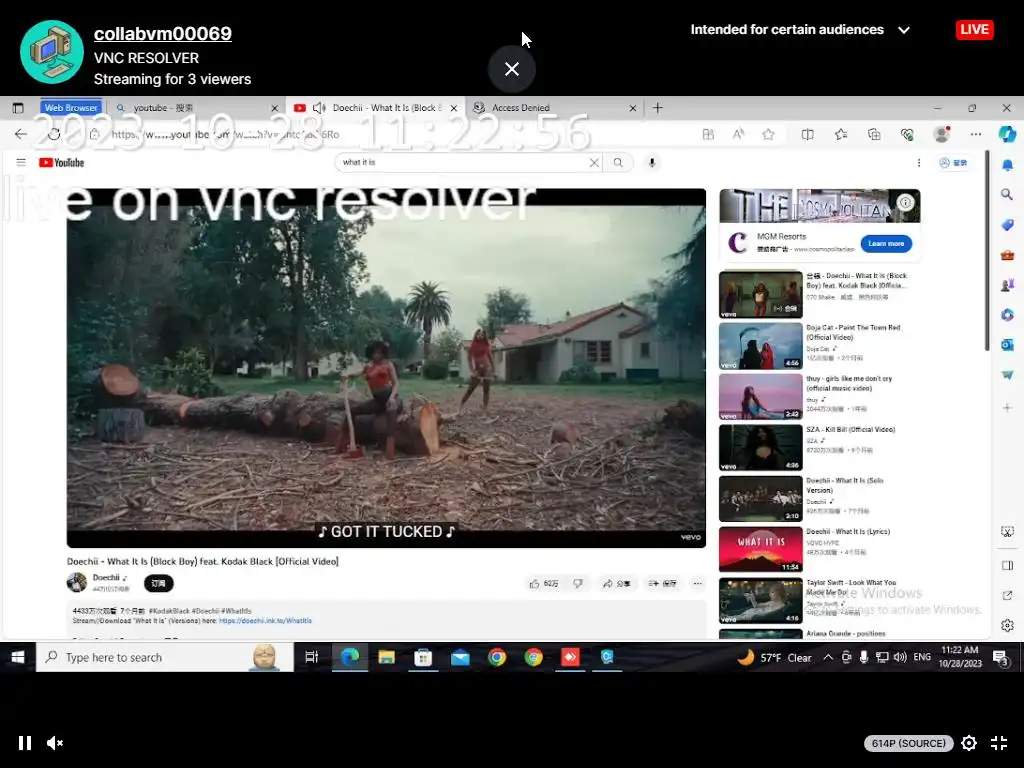Image resolution: width=1024 pixels, height=768 pixels.
Task: Open SZA Kill Bill video thumbnail
Action: click(761, 447)
